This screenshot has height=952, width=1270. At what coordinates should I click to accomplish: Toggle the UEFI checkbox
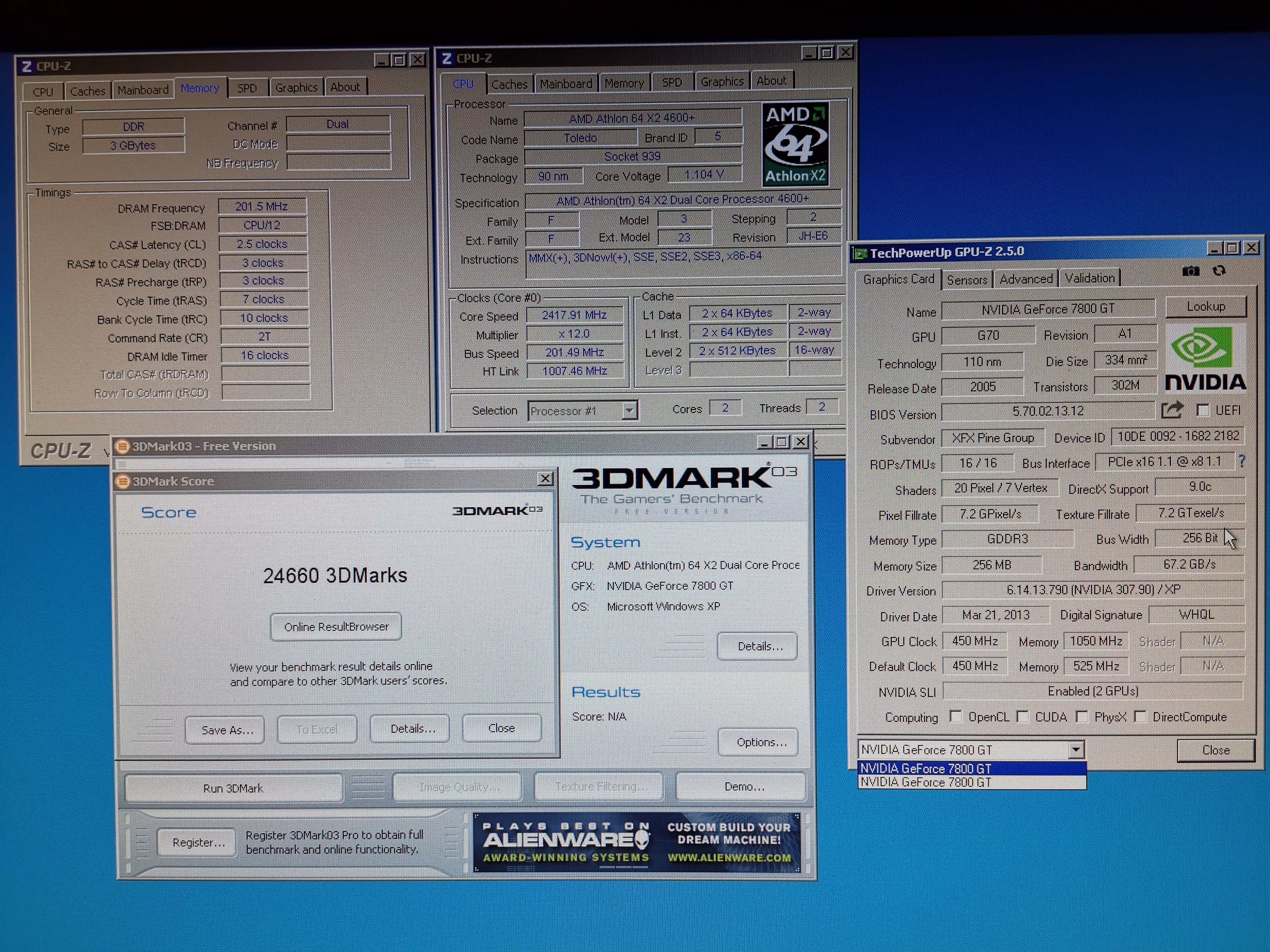[1203, 410]
